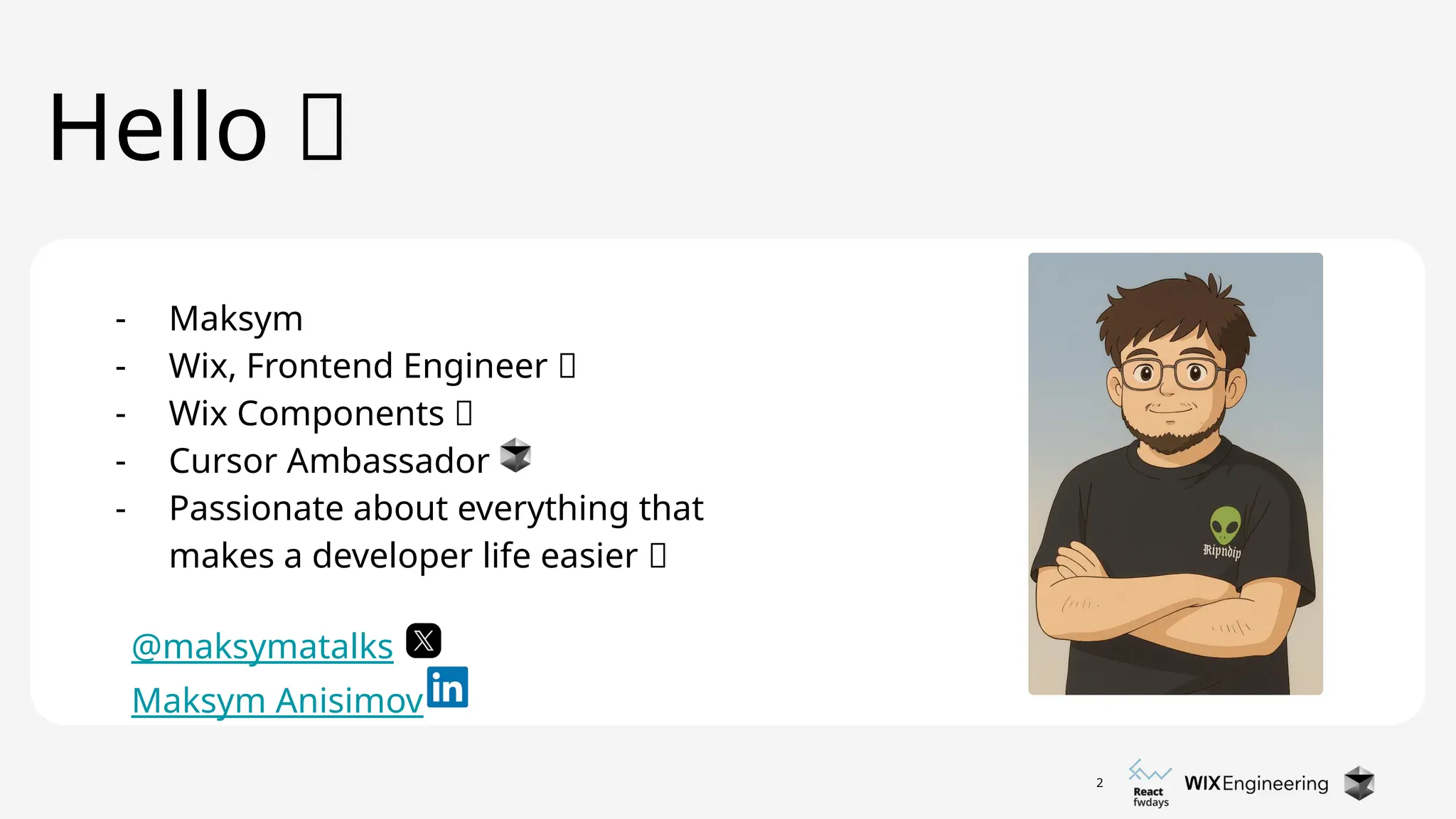Click the emoji placeholder after Hello
Screen dimensions: 1456x819
coord(322,127)
